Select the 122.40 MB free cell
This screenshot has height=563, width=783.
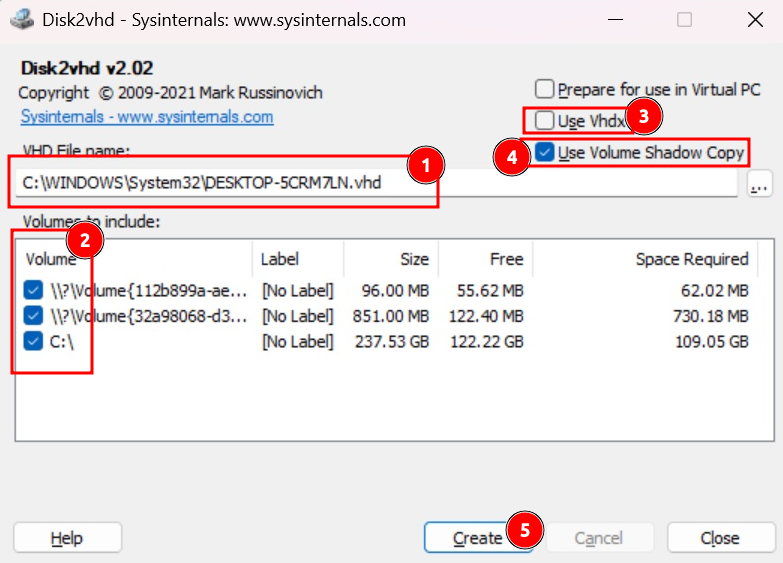[486, 316]
